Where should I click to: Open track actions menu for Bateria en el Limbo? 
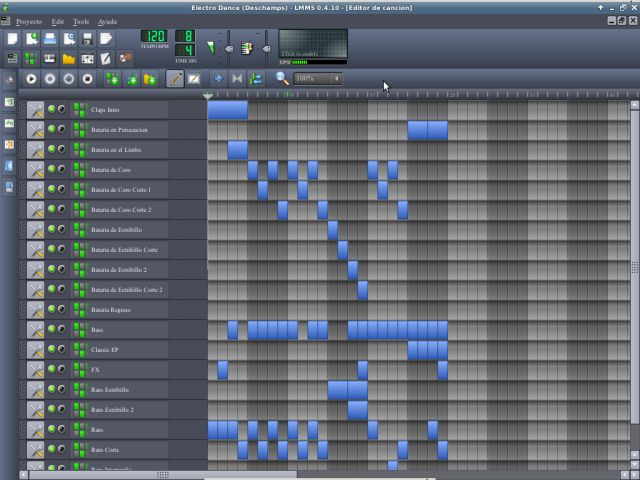tap(36, 150)
